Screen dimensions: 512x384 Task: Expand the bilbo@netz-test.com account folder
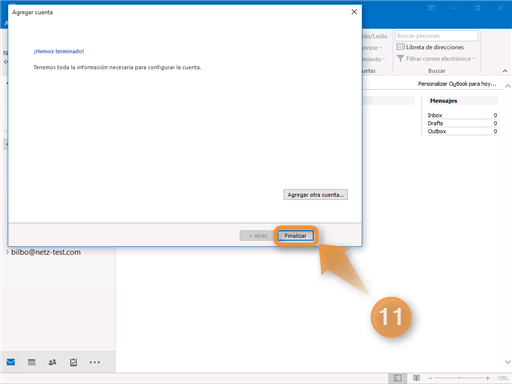(x=7, y=252)
